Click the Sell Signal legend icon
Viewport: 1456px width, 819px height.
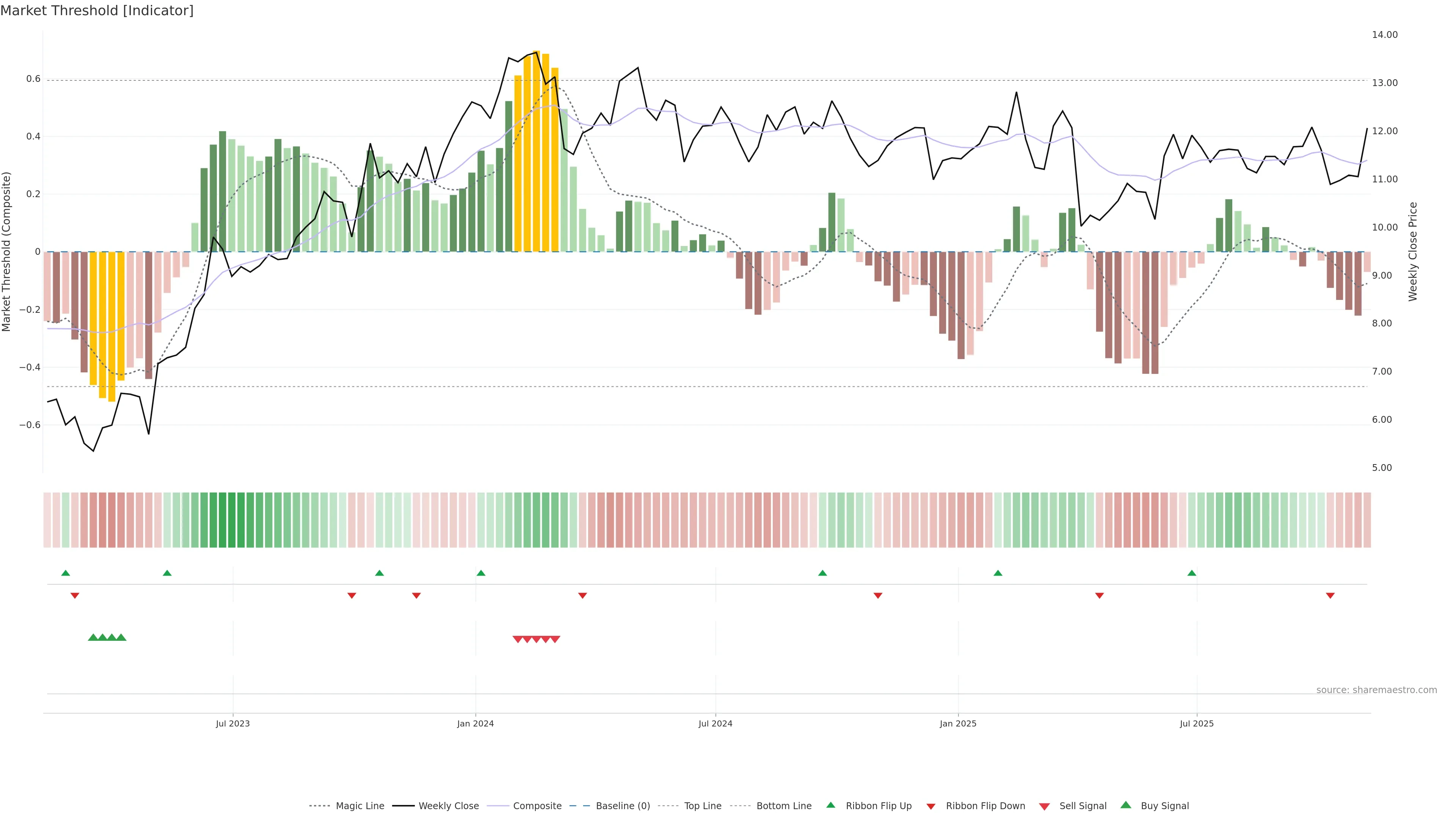tap(1045, 806)
